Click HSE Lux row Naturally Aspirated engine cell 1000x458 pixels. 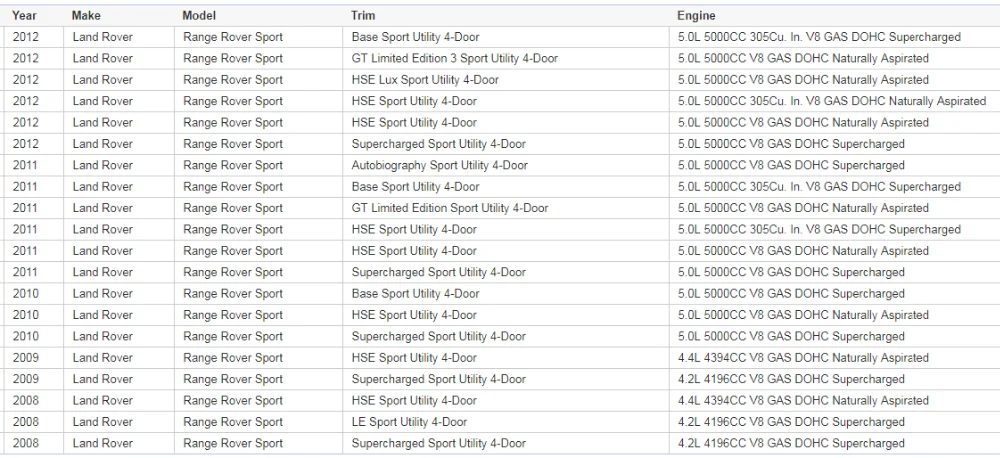pyautogui.click(x=804, y=80)
